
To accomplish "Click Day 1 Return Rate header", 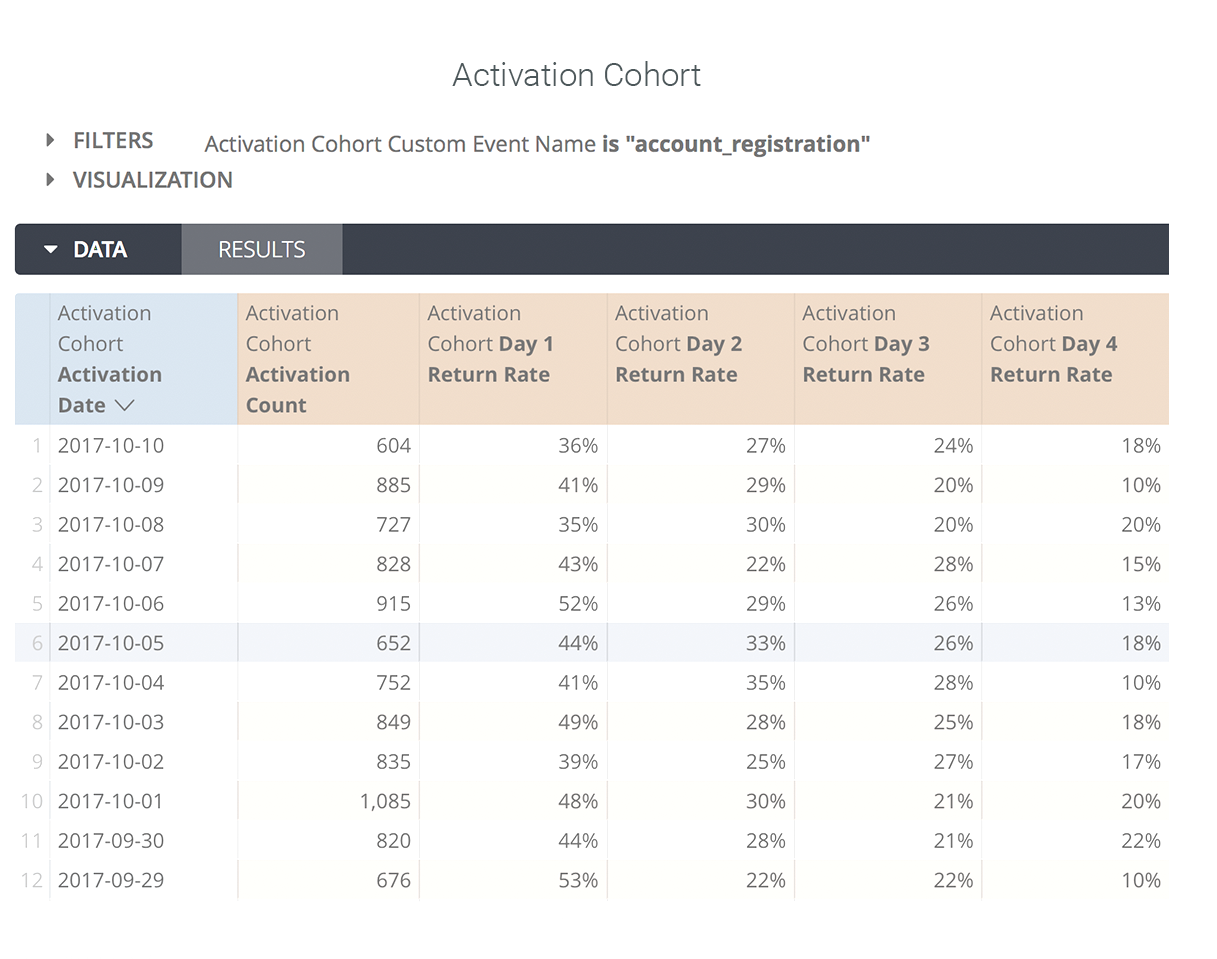I will tap(490, 359).
